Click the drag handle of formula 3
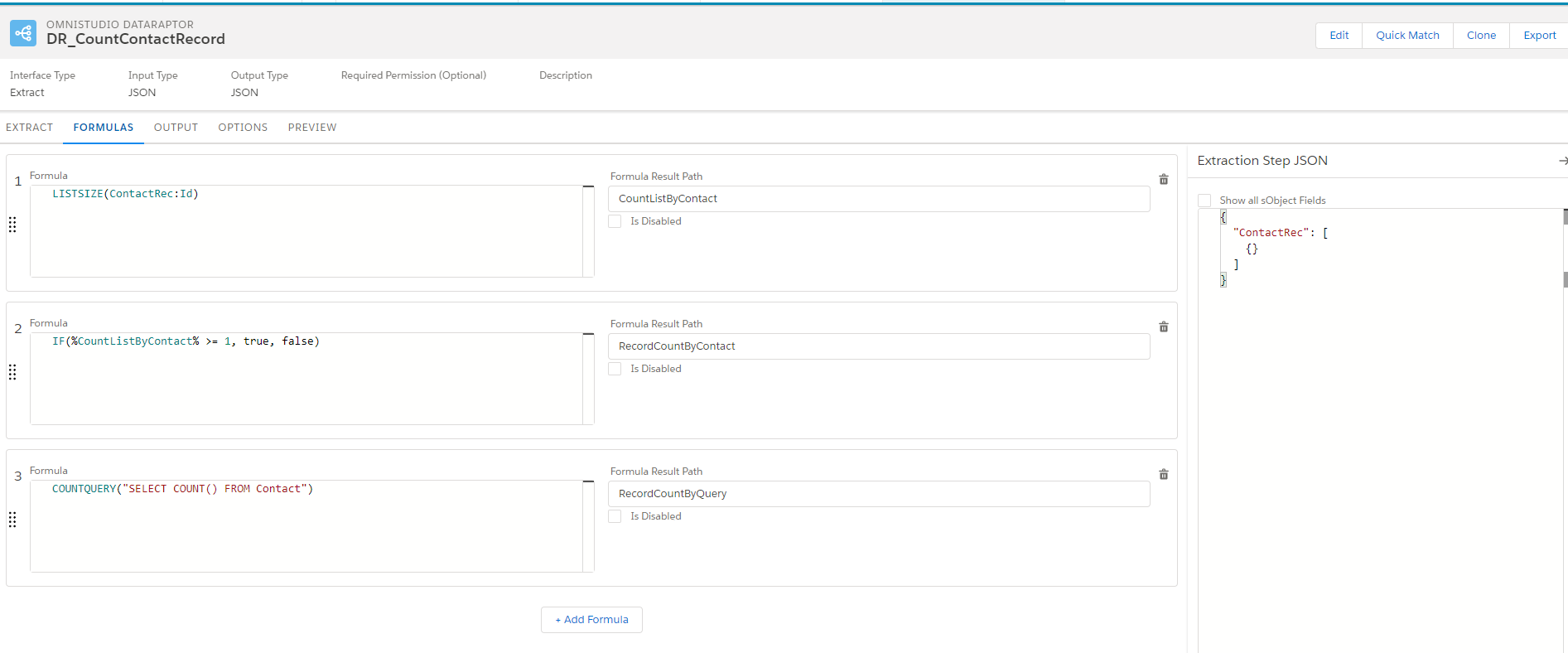 pos(12,520)
